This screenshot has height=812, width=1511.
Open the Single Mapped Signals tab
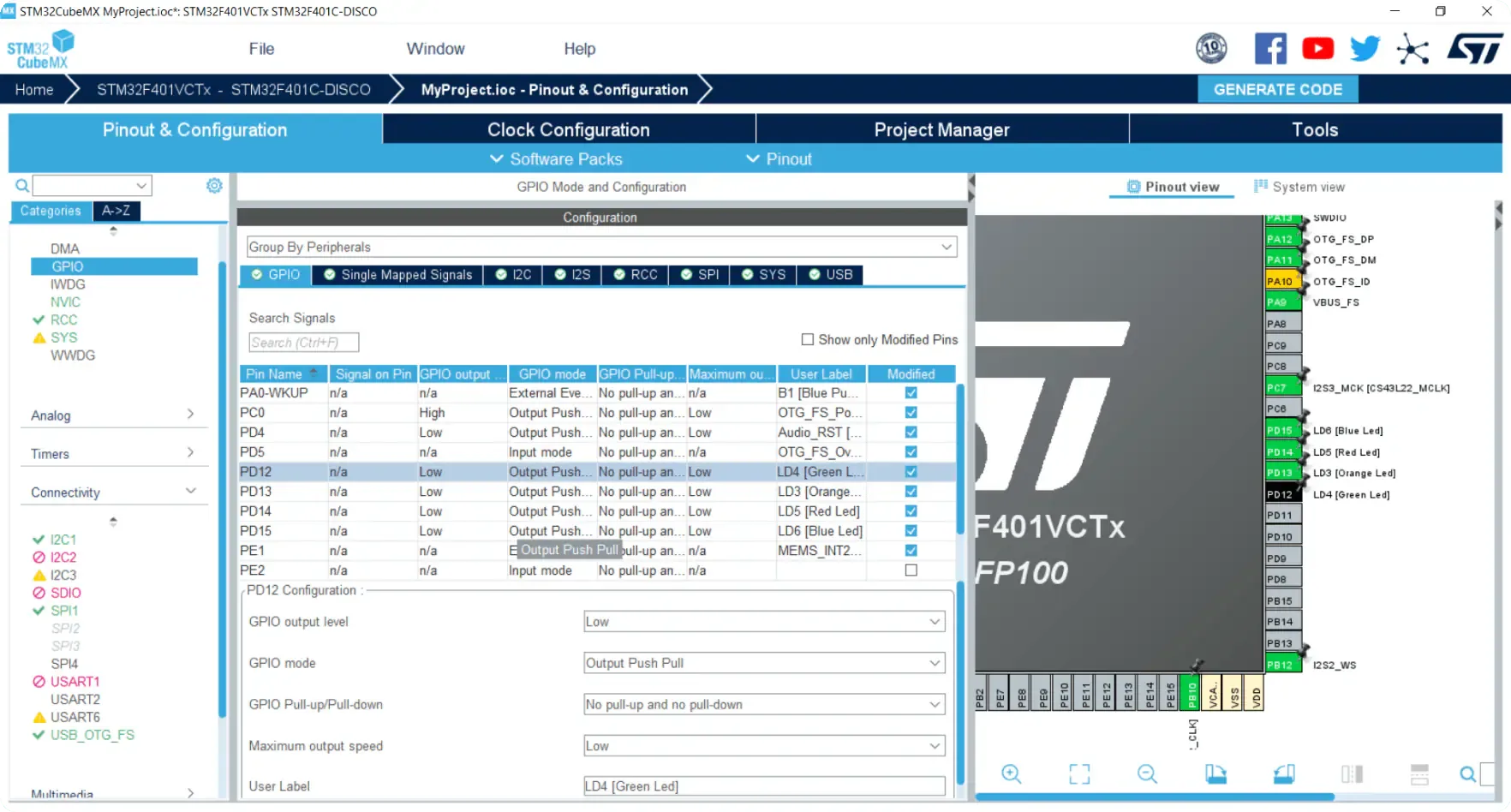click(397, 275)
